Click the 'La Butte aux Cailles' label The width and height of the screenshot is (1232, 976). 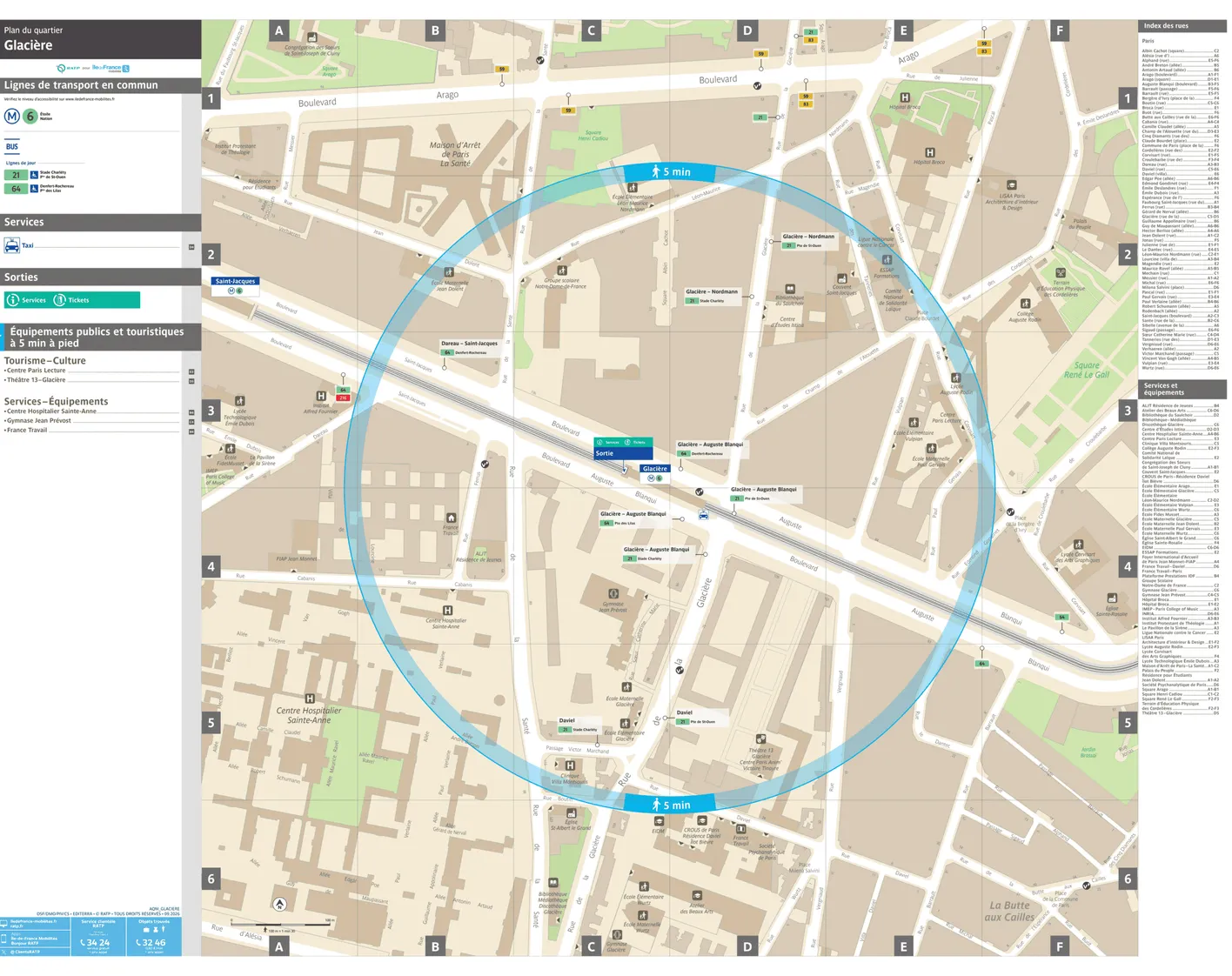point(1009,911)
